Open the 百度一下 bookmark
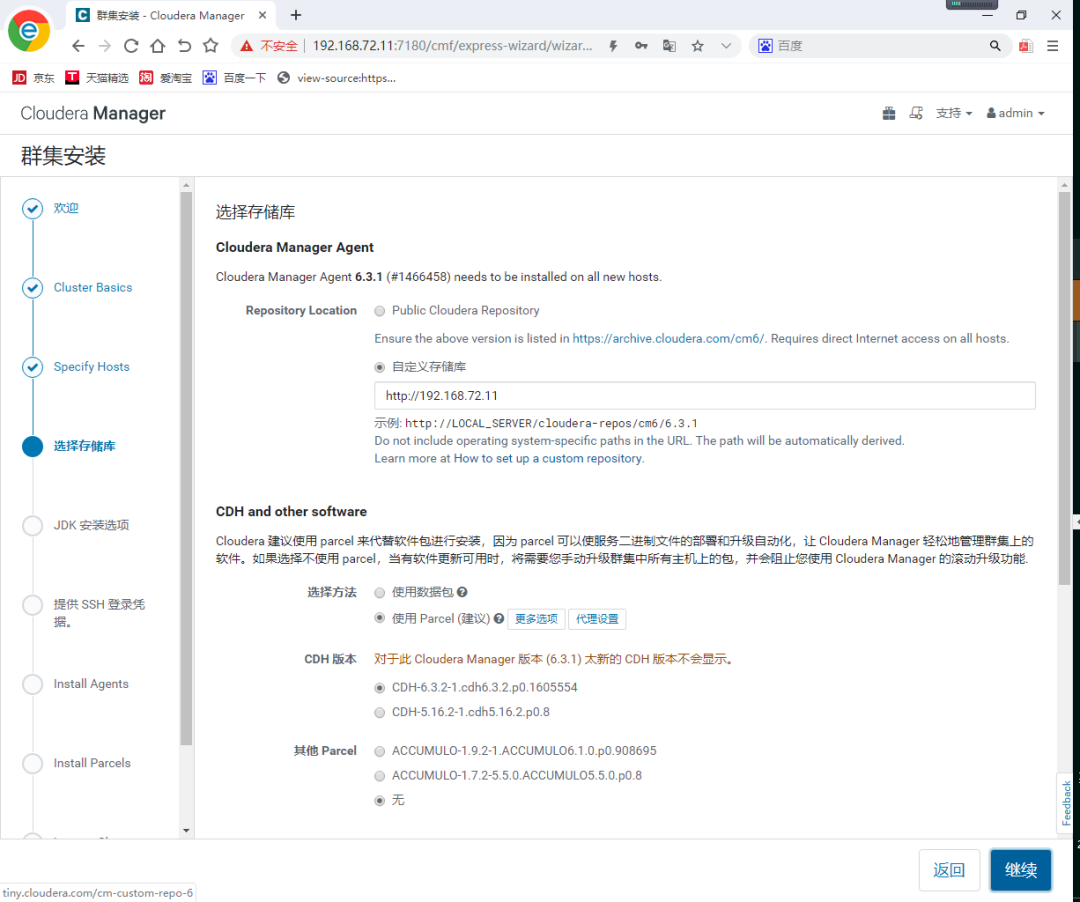This screenshot has height=902, width=1080. click(x=234, y=78)
